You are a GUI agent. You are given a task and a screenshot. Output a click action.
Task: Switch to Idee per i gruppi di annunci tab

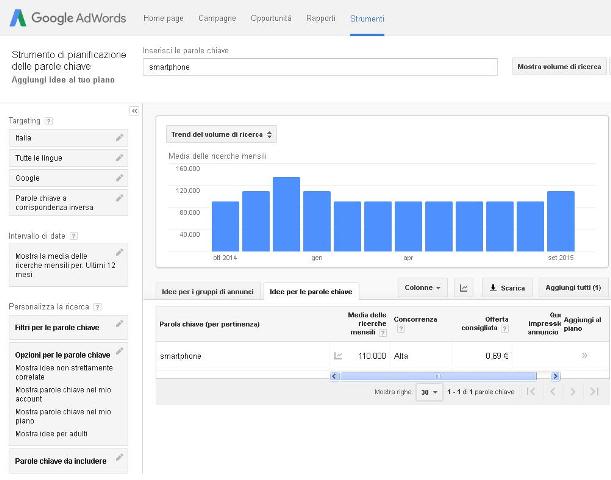click(x=207, y=291)
